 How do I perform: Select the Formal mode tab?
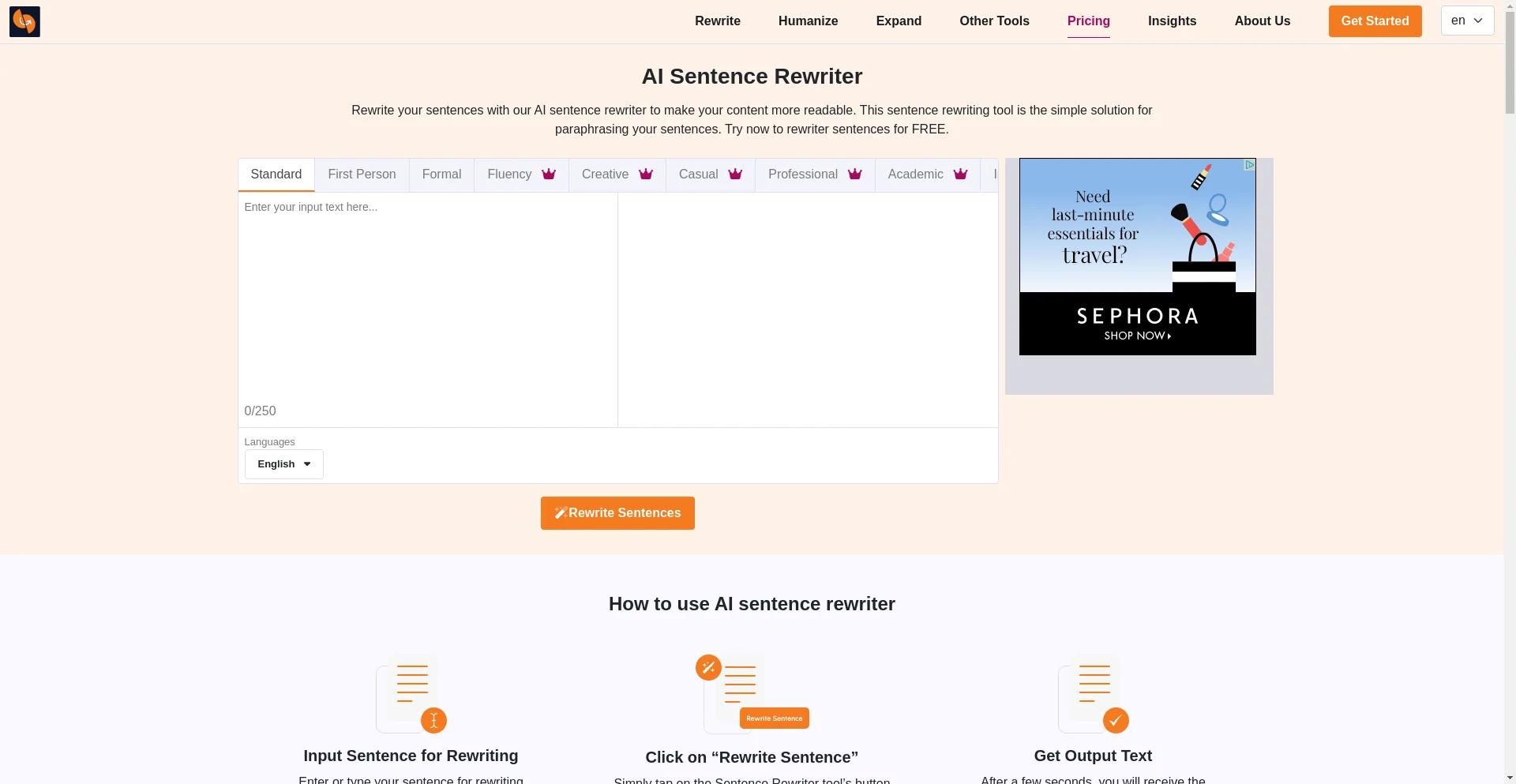coord(441,174)
